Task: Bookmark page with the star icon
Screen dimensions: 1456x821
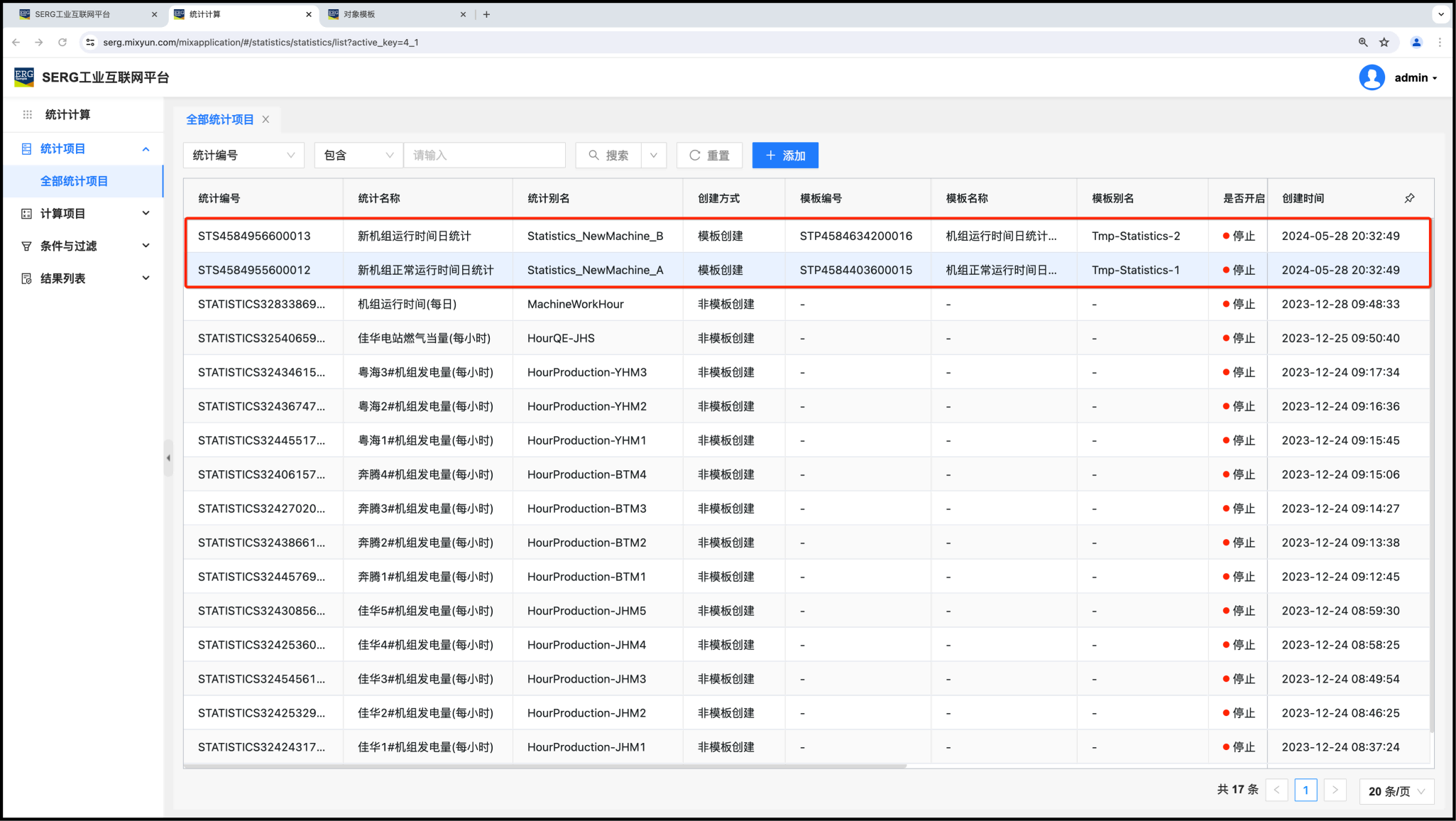Action: pyautogui.click(x=1384, y=43)
